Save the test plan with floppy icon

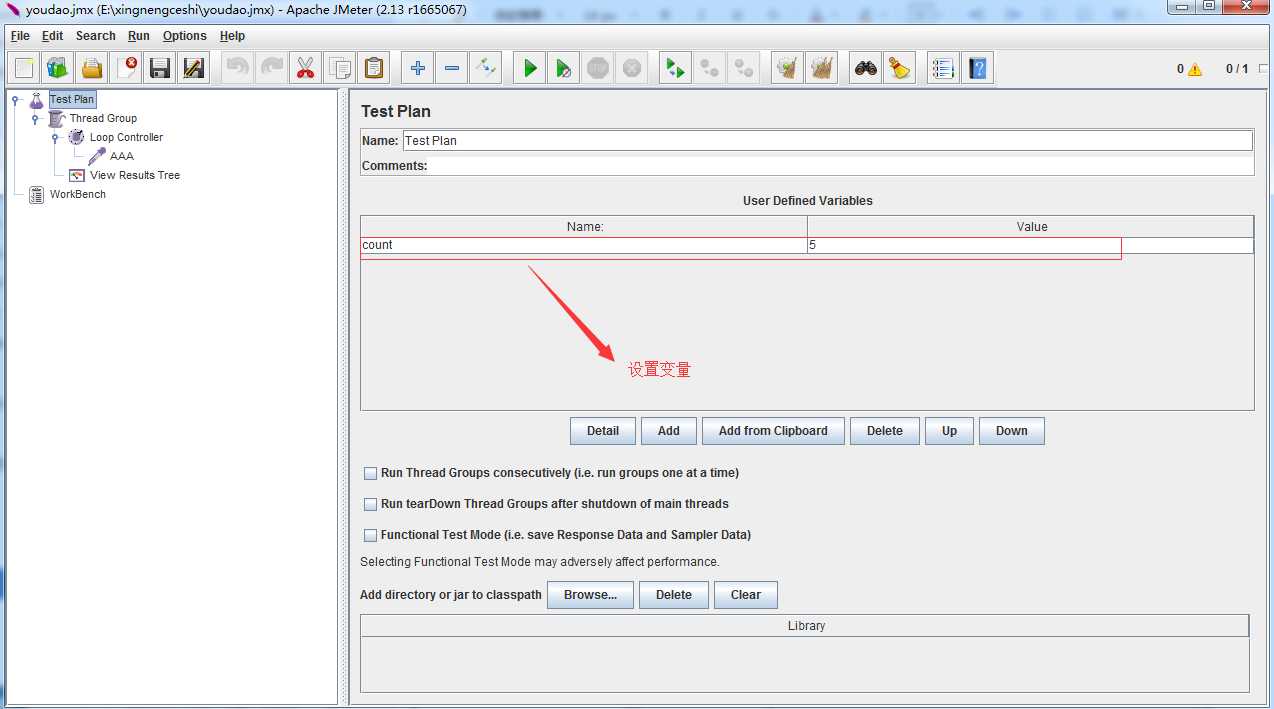coord(160,68)
